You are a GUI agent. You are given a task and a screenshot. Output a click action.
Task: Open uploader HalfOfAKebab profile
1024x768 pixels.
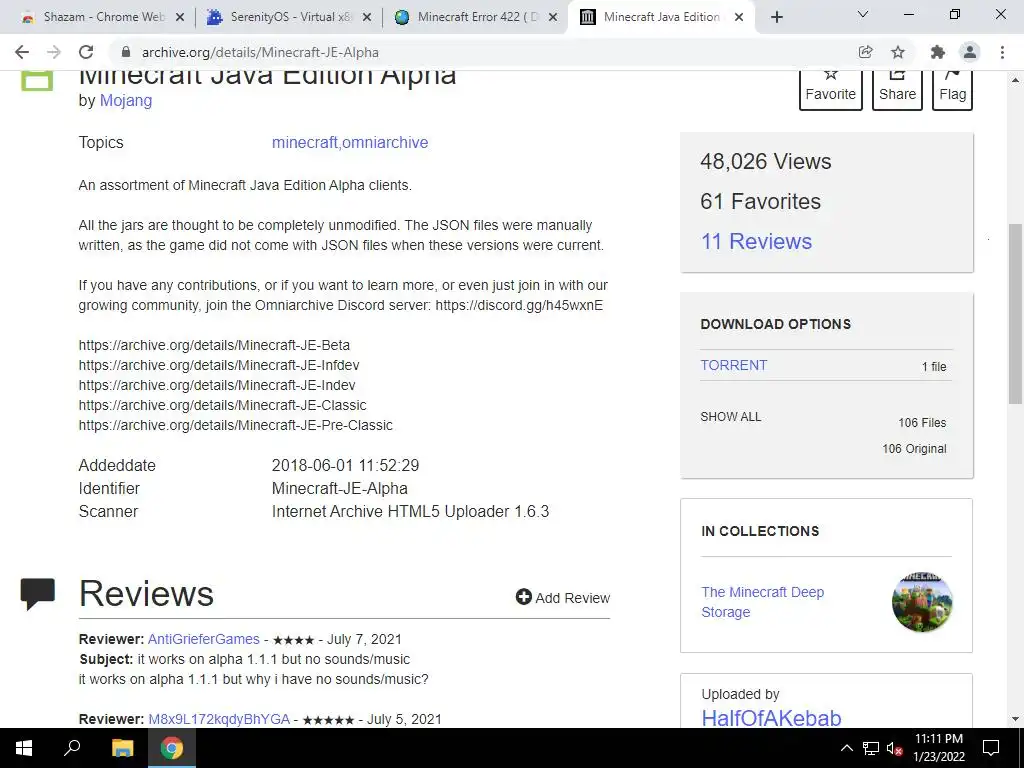pyautogui.click(x=771, y=718)
